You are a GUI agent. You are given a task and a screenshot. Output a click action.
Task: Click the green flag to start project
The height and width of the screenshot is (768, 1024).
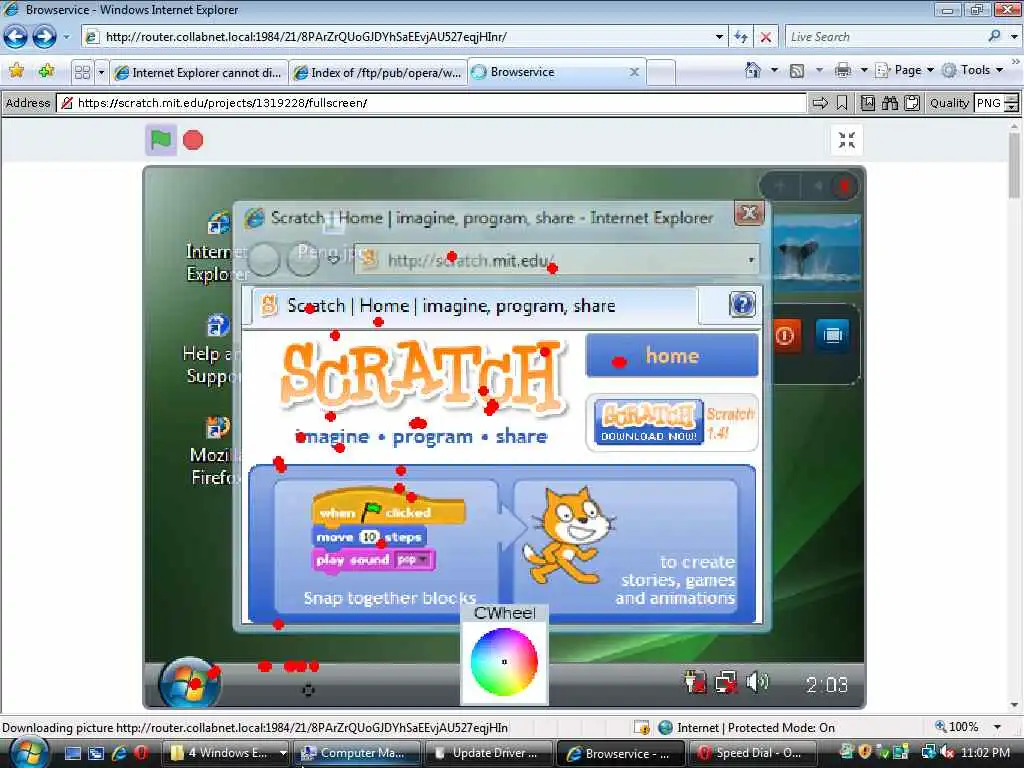click(161, 140)
